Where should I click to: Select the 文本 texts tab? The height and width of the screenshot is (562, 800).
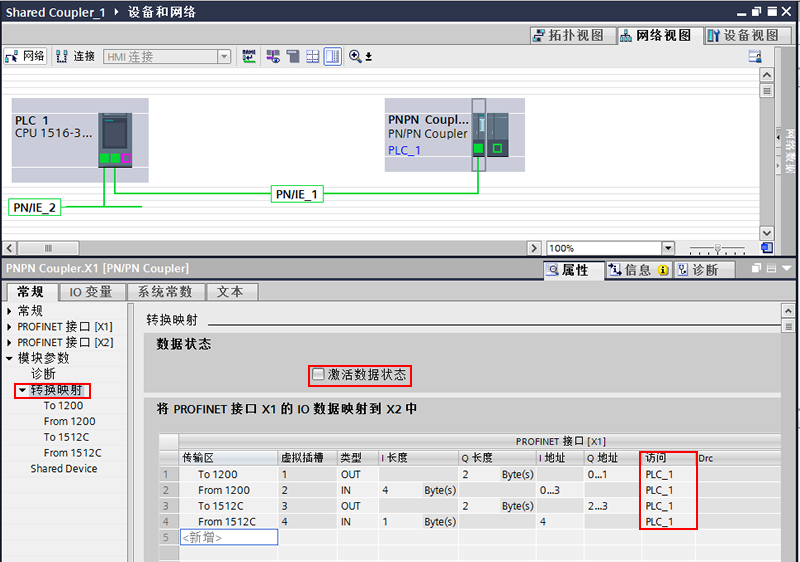(x=231, y=292)
